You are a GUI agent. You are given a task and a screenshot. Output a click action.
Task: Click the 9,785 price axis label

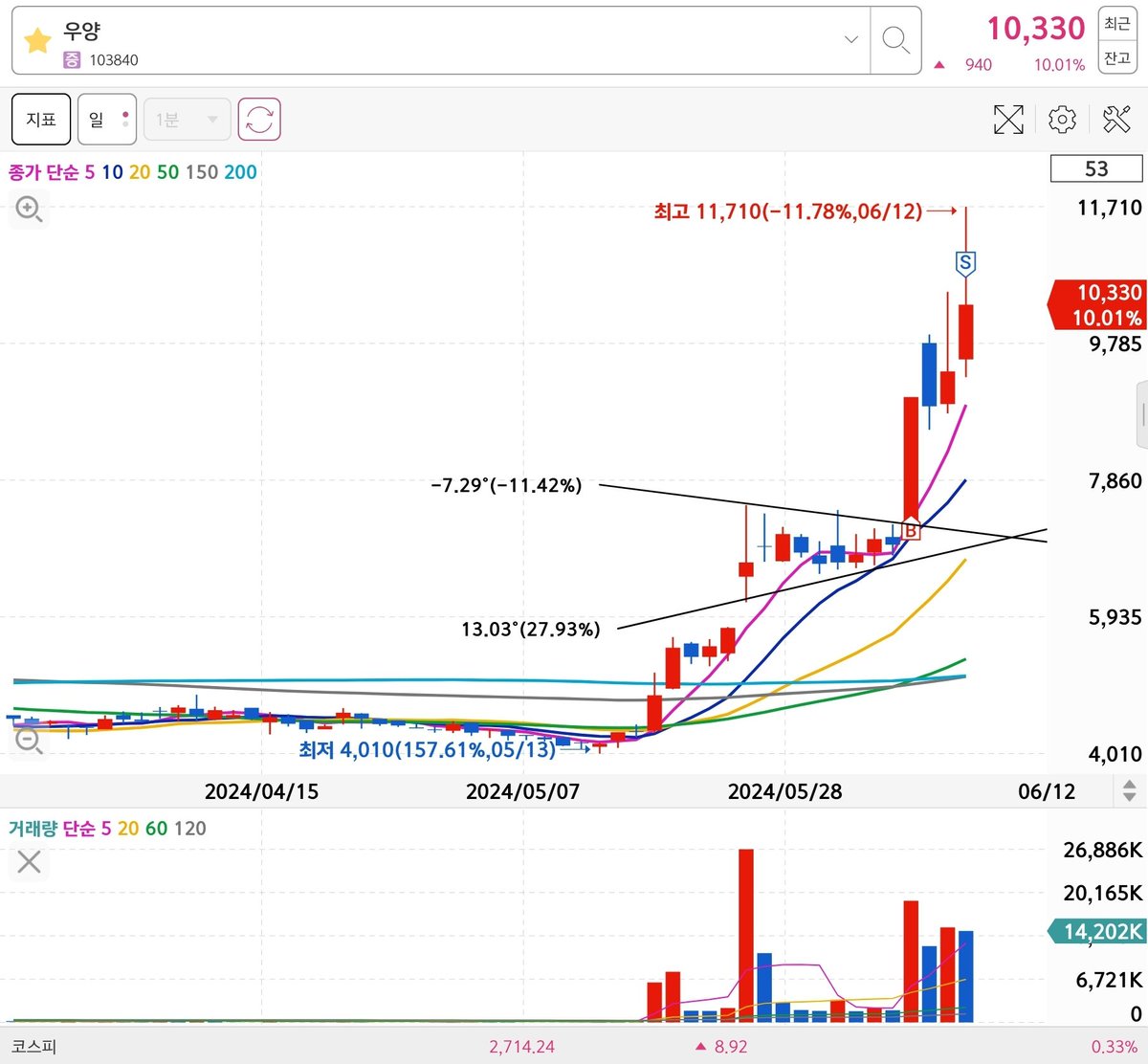(1115, 344)
